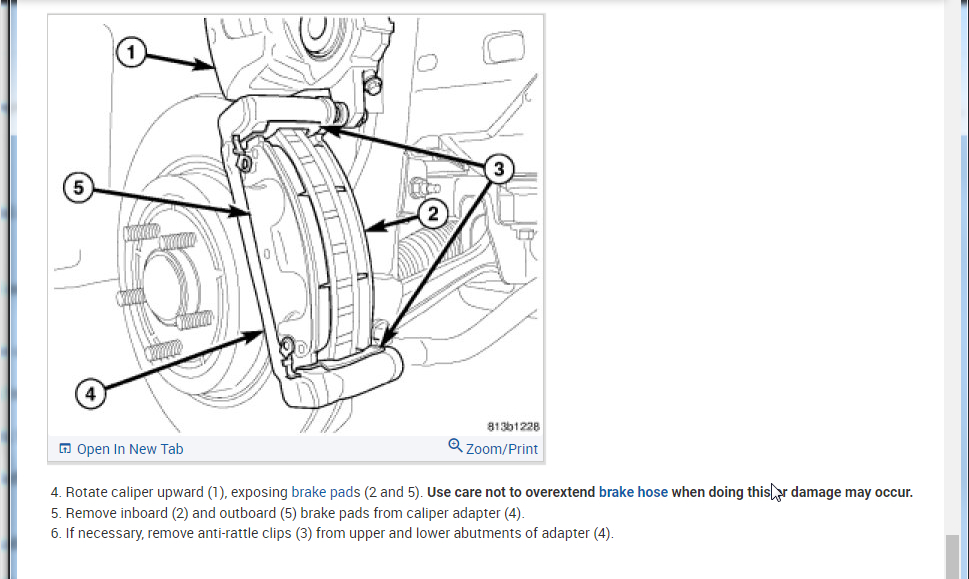Viewport: 969px width, 579px height.
Task: Click callout circle 2 for the inboard pad
Action: (x=433, y=214)
